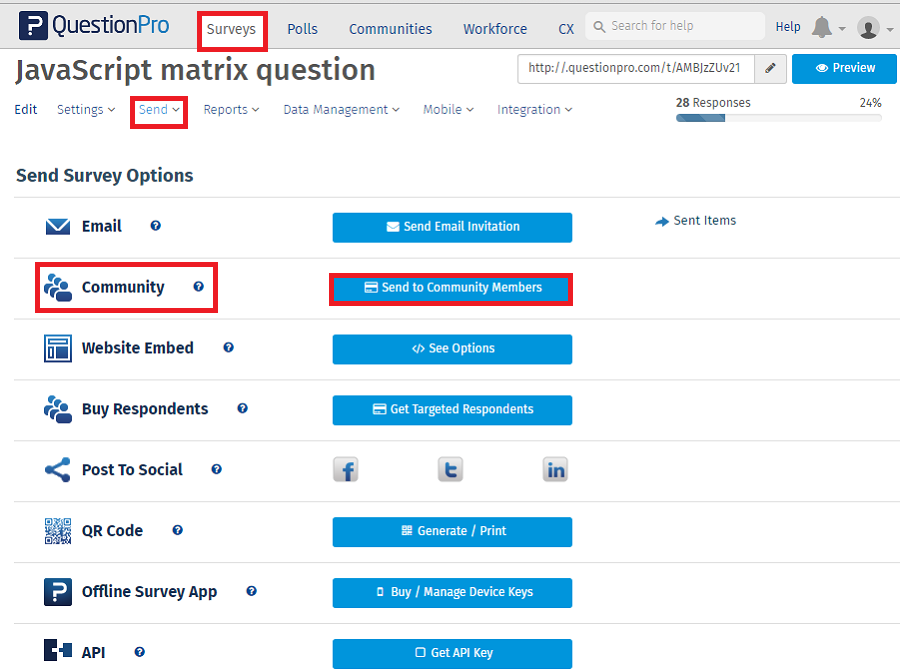
Task: Click the search magnifier icon
Action: 599,26
